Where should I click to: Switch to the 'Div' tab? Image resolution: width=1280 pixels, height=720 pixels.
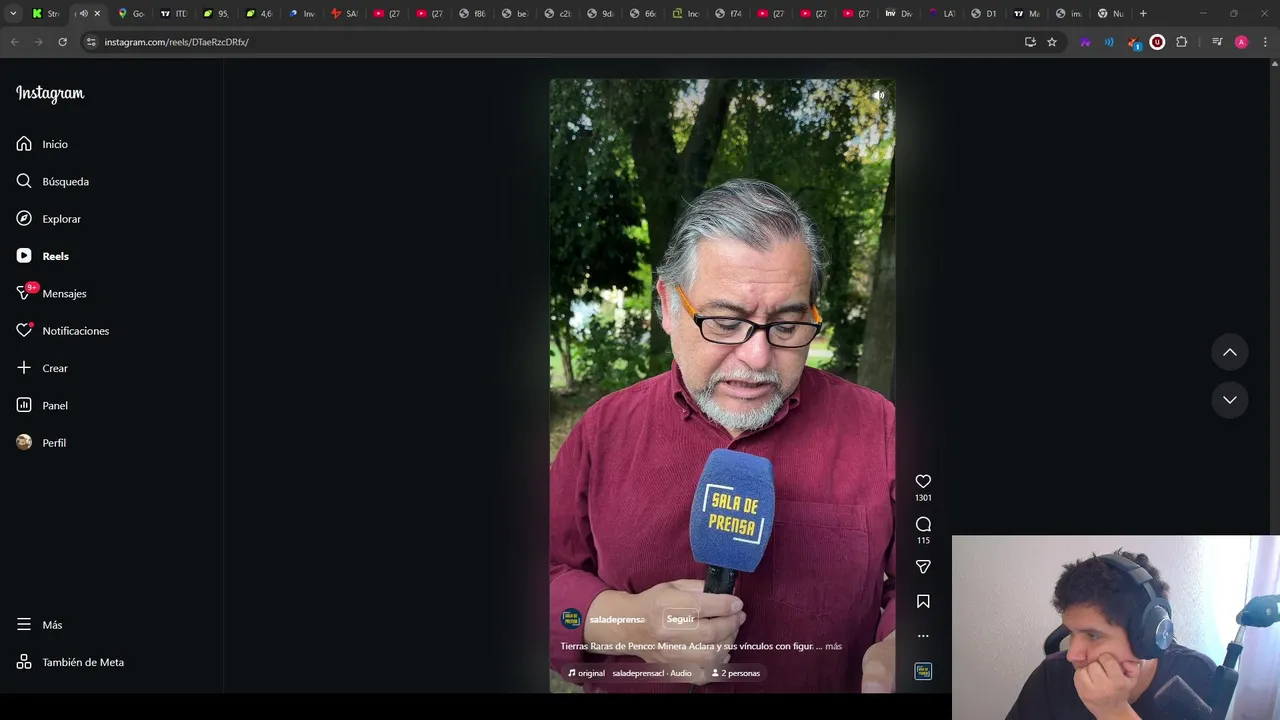point(899,14)
